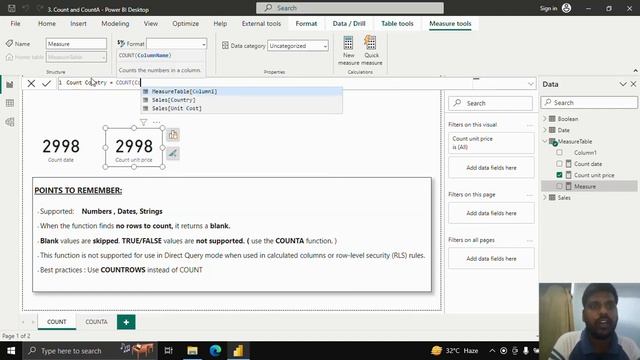Screen dimensions: 640x360
Task: Open the More options ellipsis above the card
Action: [x=157, y=122]
